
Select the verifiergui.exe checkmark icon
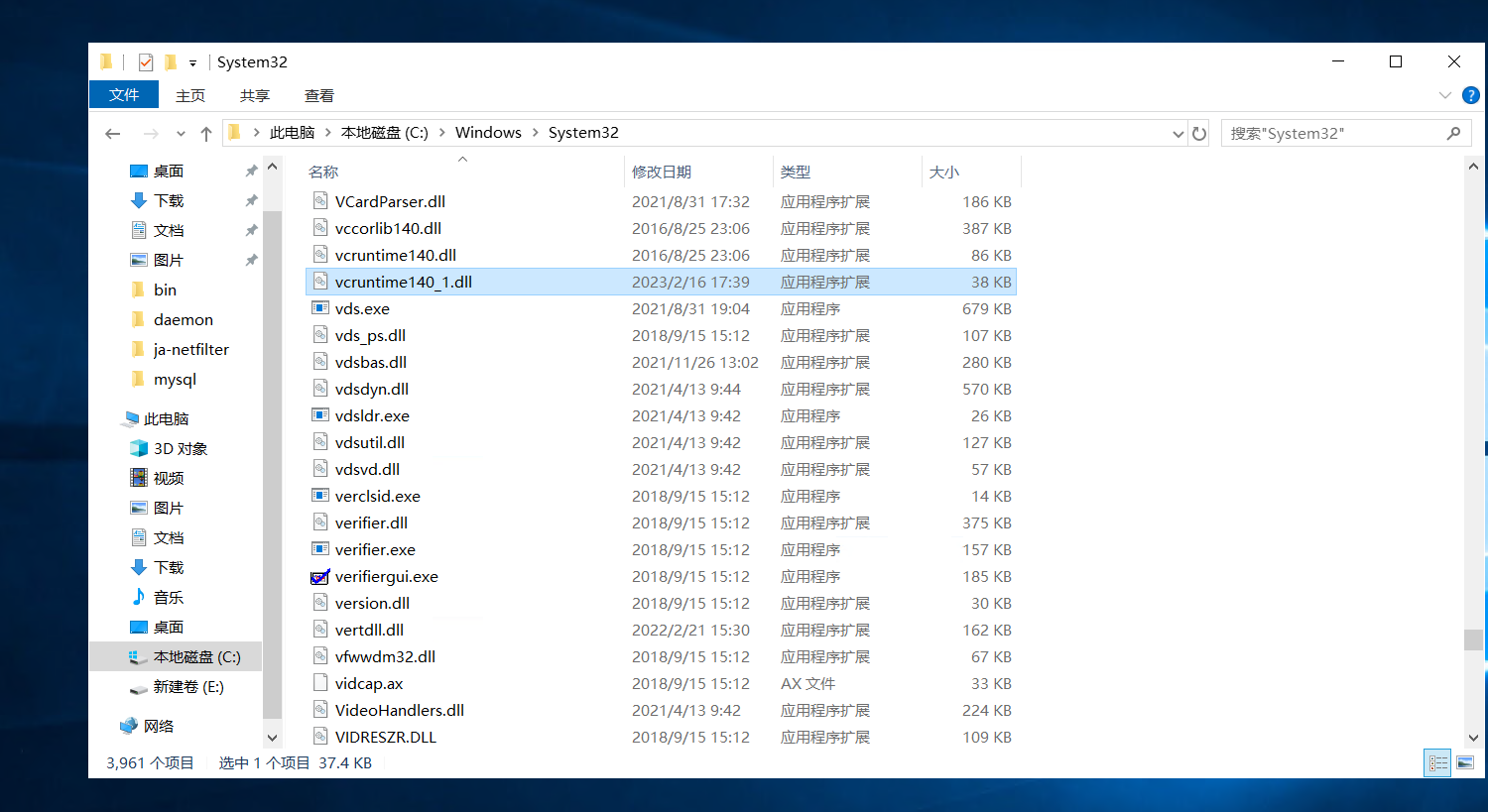[x=320, y=576]
